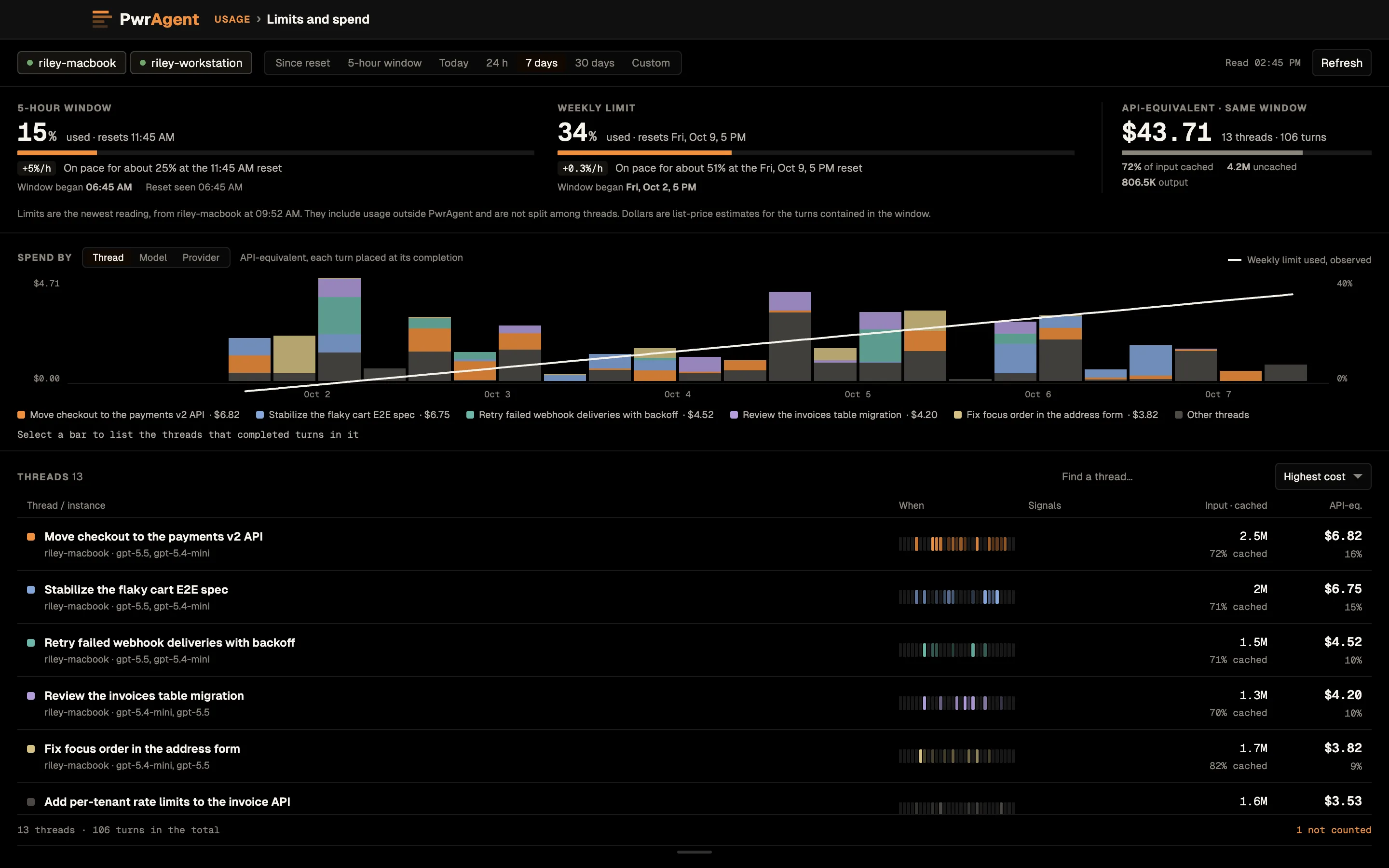Click the bottom drag handle bar
Image resolution: width=1389 pixels, height=868 pixels.
click(694, 852)
